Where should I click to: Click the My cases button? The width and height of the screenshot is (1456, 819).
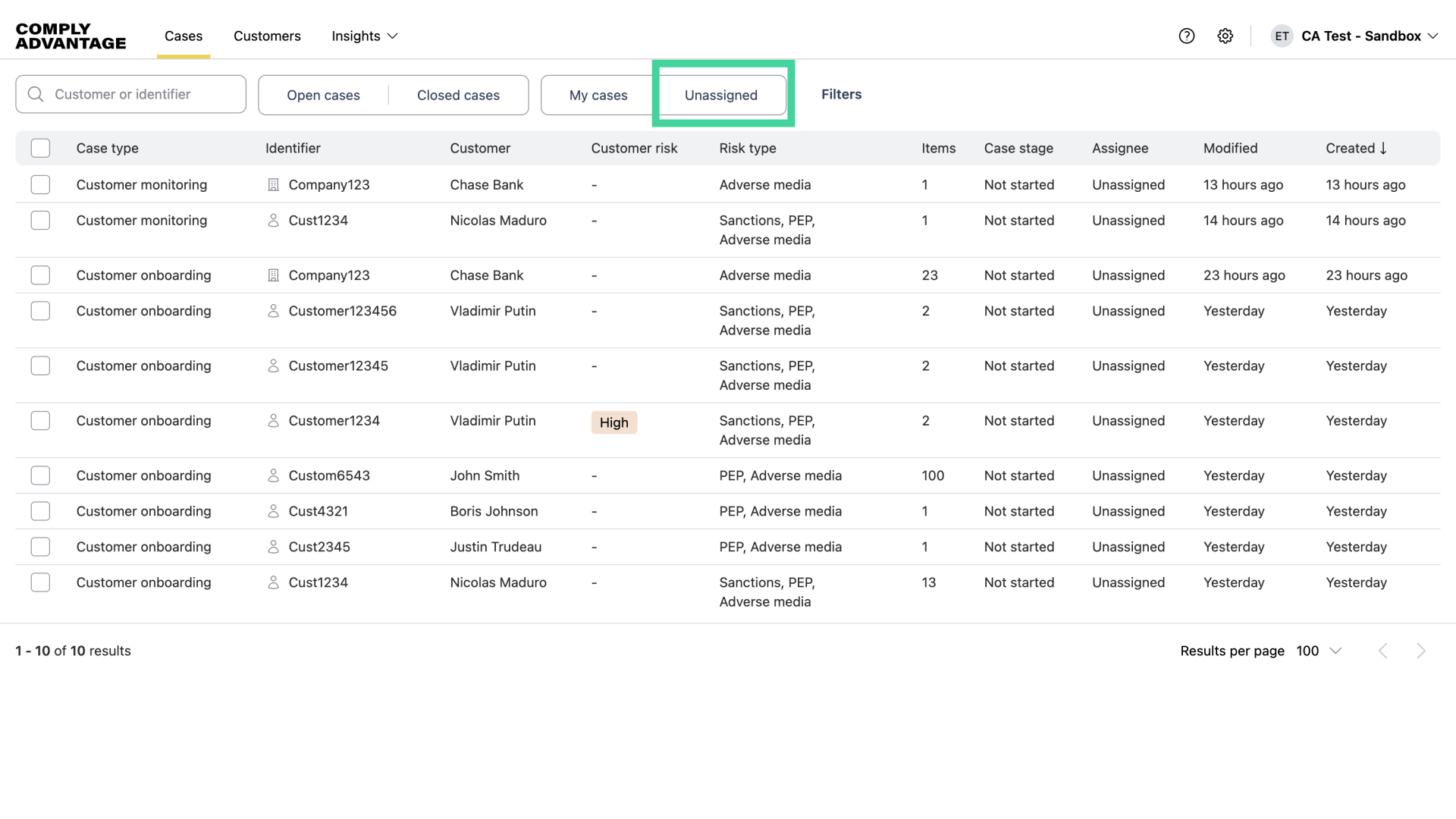[598, 95]
